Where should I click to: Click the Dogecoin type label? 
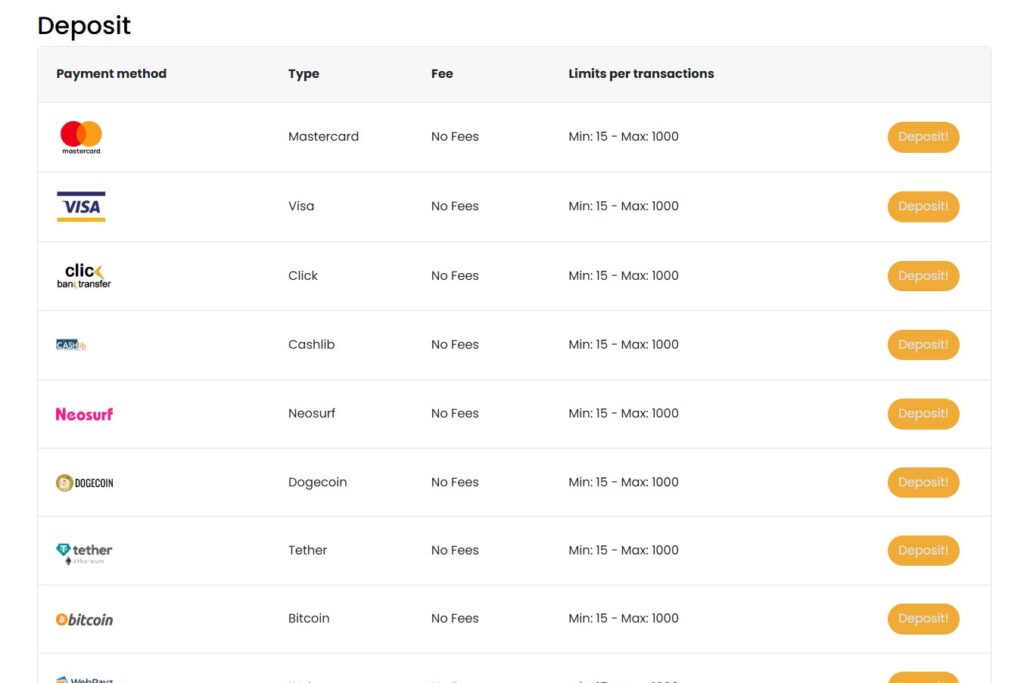pos(318,481)
